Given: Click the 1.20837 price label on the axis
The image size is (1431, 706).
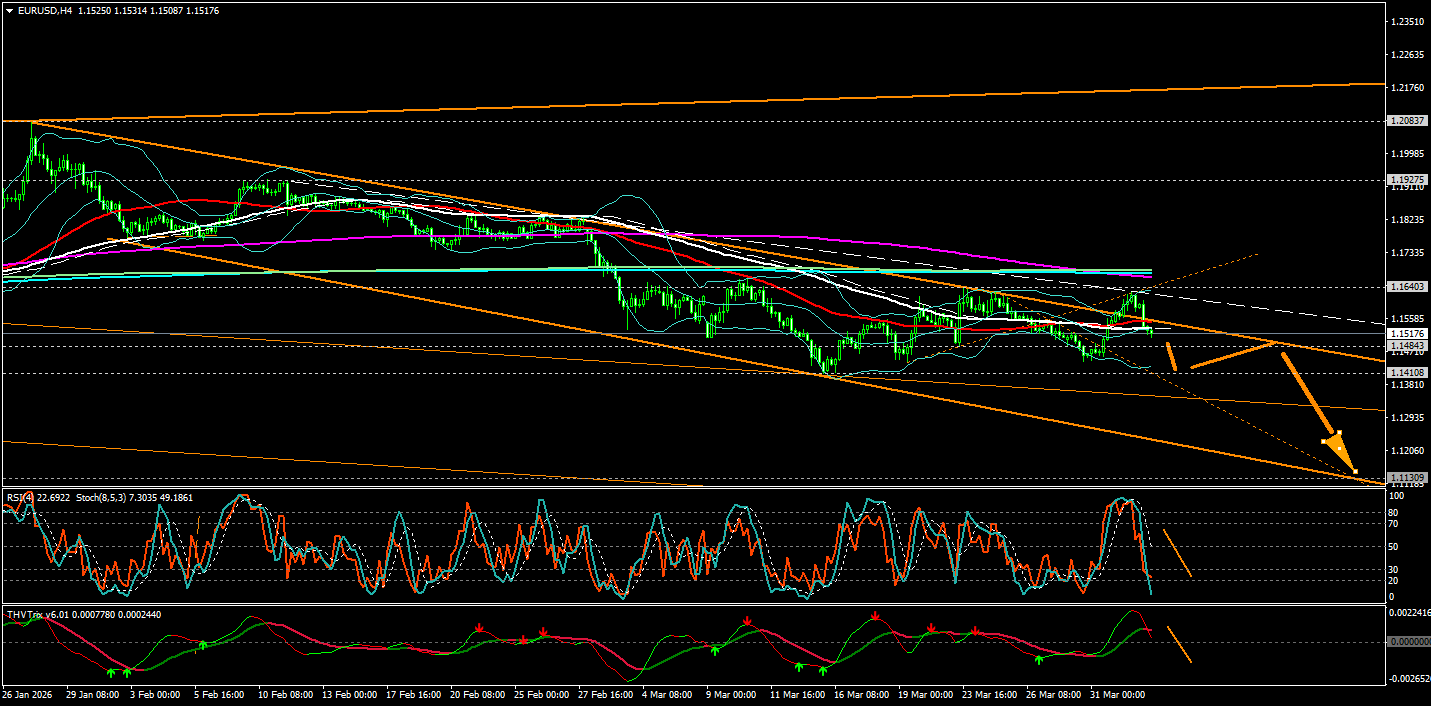Looking at the screenshot, I should (x=1405, y=122).
